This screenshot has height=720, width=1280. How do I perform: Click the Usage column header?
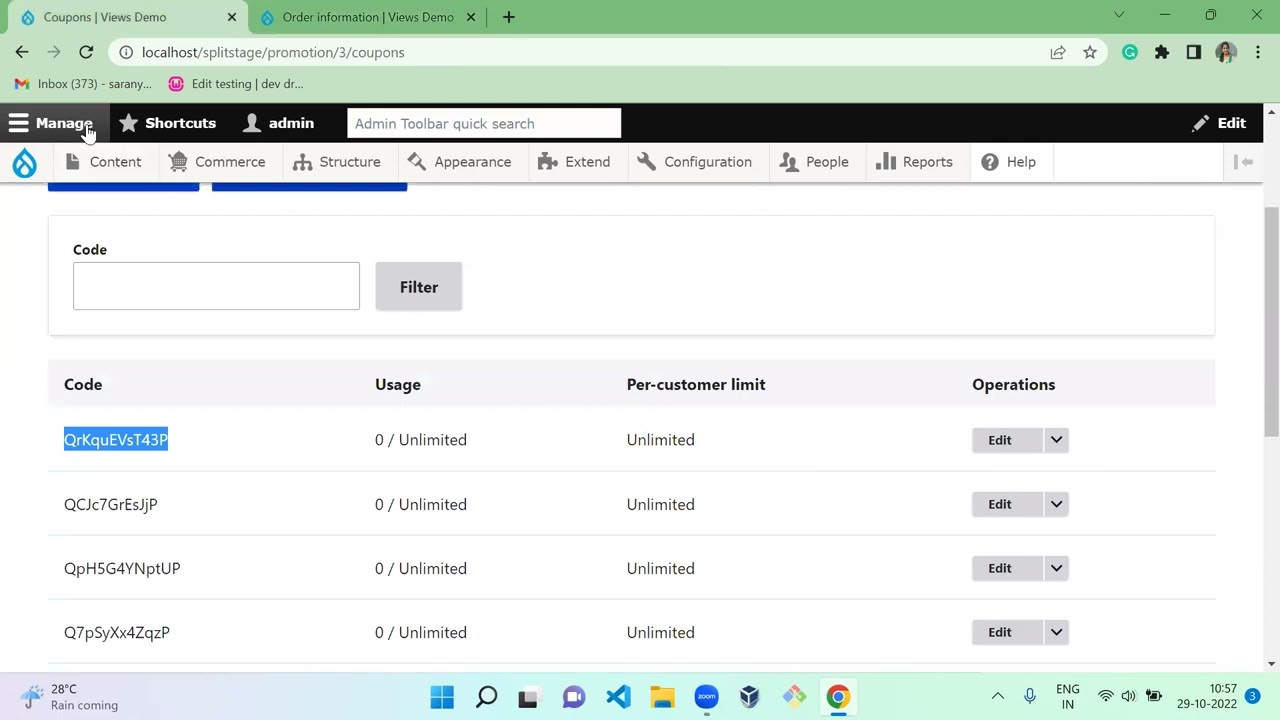(398, 384)
